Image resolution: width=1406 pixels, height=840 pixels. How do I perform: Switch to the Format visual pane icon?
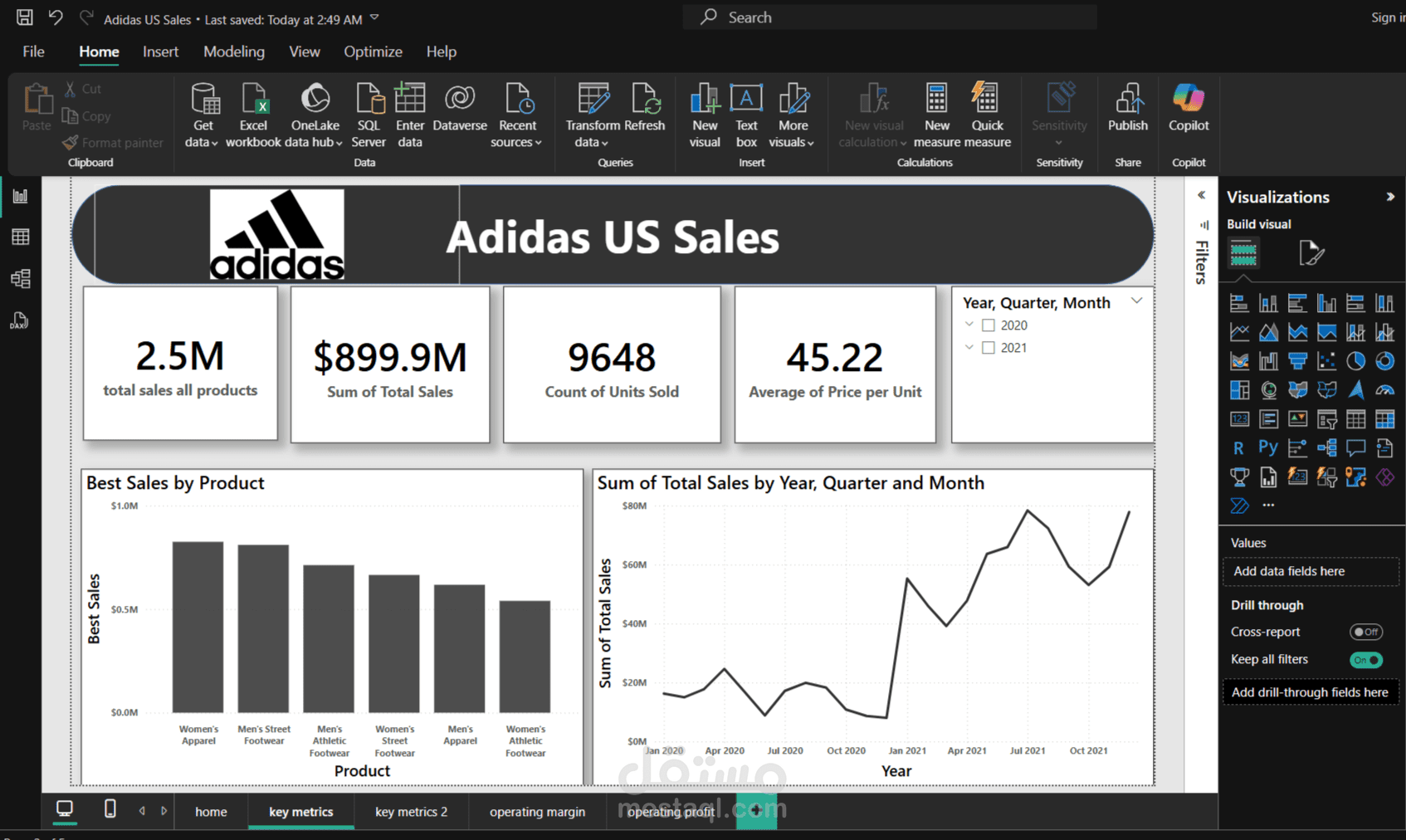[1311, 253]
